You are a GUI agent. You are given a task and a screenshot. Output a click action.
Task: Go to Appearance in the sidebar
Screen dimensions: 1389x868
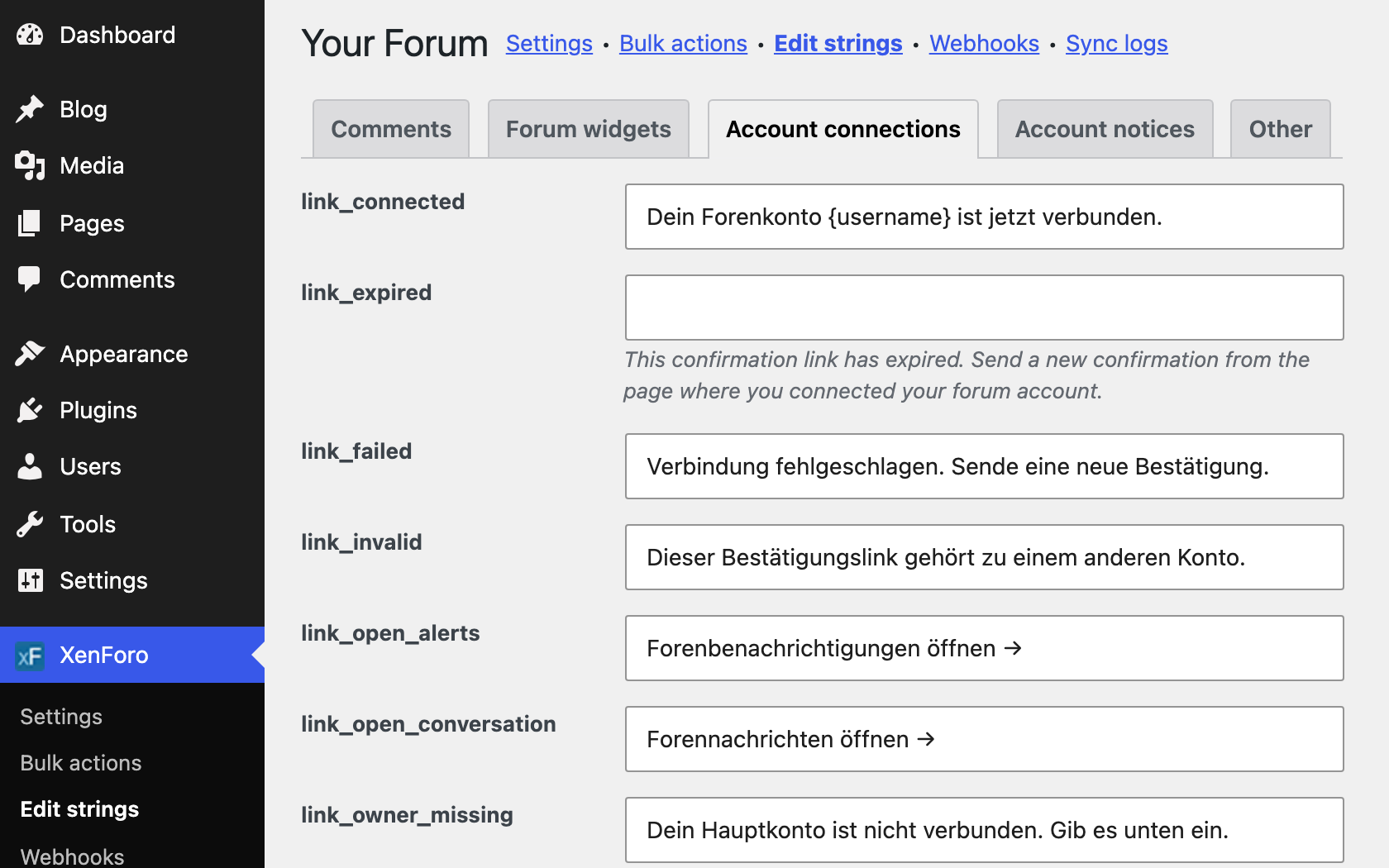[x=132, y=354]
